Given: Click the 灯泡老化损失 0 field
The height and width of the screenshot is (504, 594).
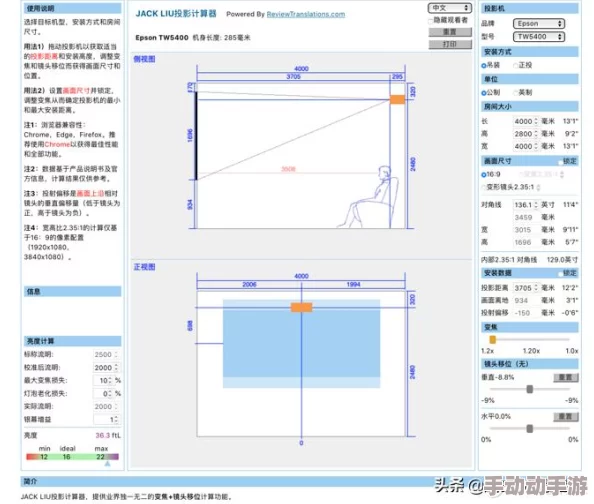Looking at the screenshot, I should (x=104, y=394).
